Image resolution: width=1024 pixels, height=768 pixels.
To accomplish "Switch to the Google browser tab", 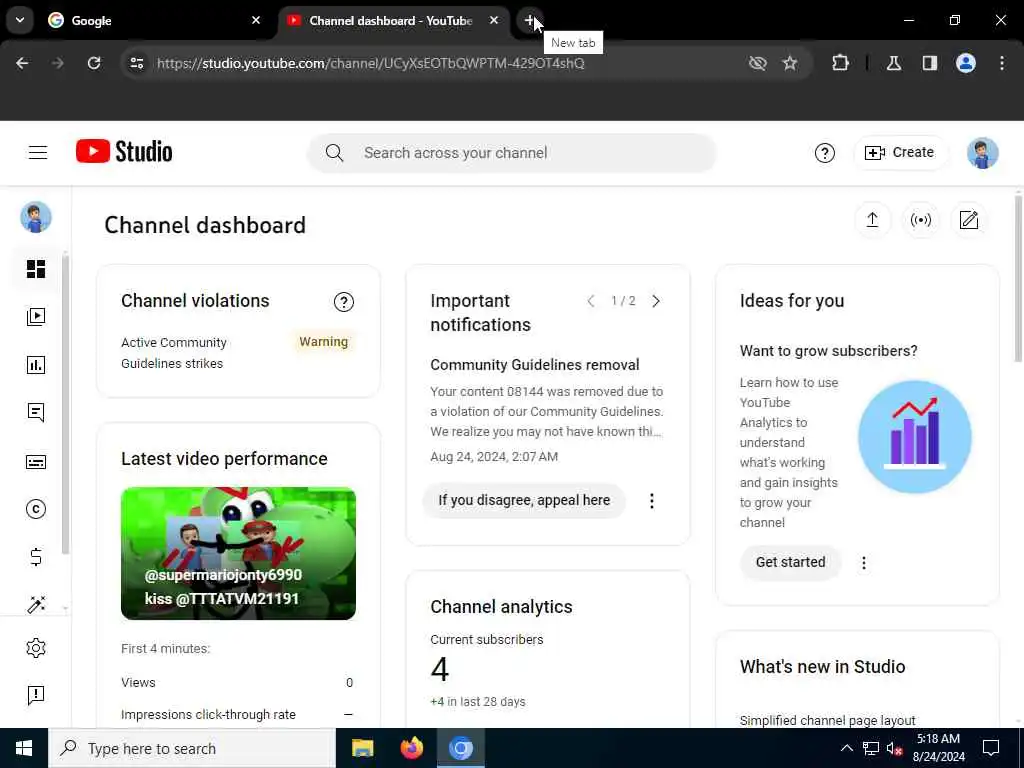I will pos(154,21).
